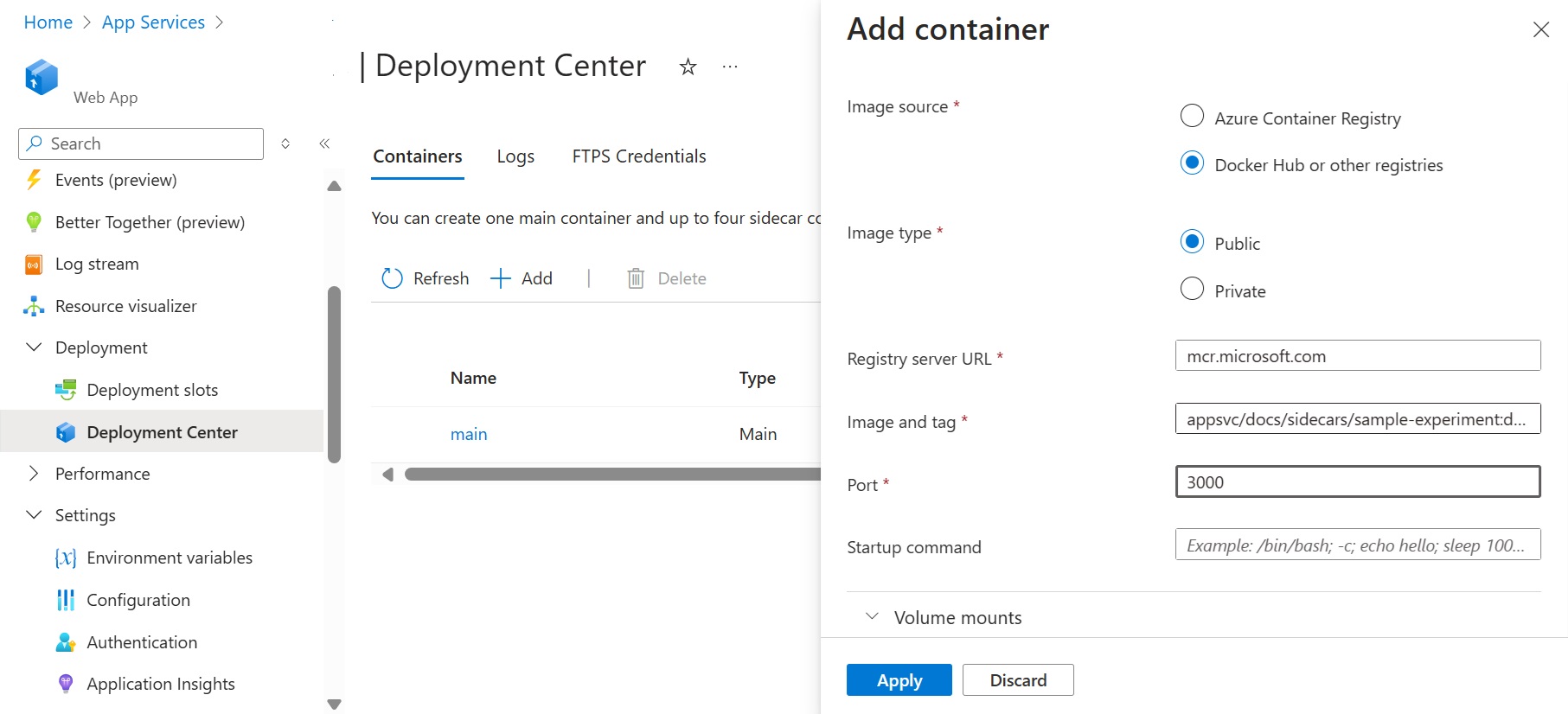Click the table horizontal scrollbar thumb
Image resolution: width=1568 pixels, height=714 pixels.
tap(612, 474)
